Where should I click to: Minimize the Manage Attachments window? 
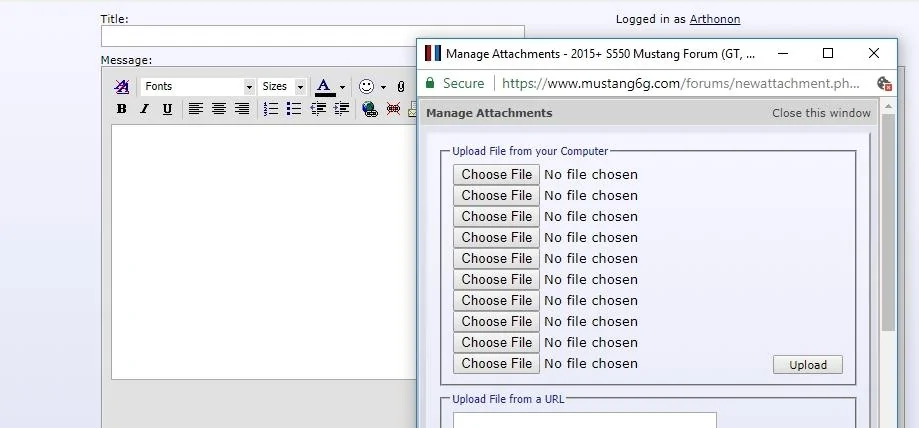pyautogui.click(x=783, y=53)
